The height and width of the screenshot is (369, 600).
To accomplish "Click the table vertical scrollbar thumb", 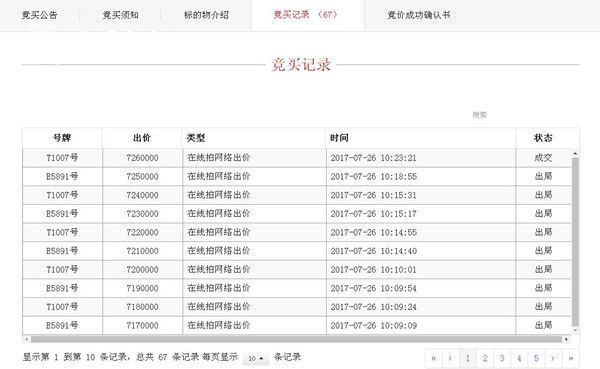I will coord(575,241).
